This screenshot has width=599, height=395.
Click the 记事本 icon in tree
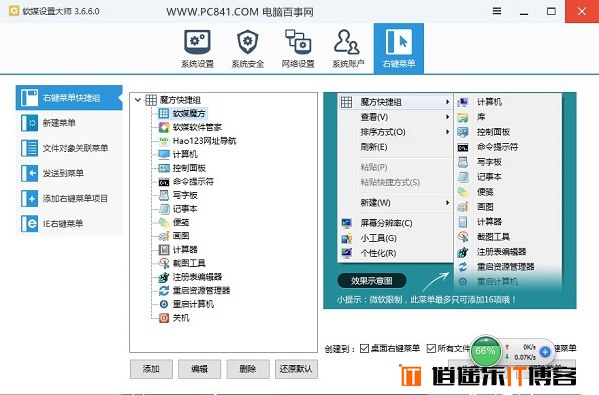(164, 209)
